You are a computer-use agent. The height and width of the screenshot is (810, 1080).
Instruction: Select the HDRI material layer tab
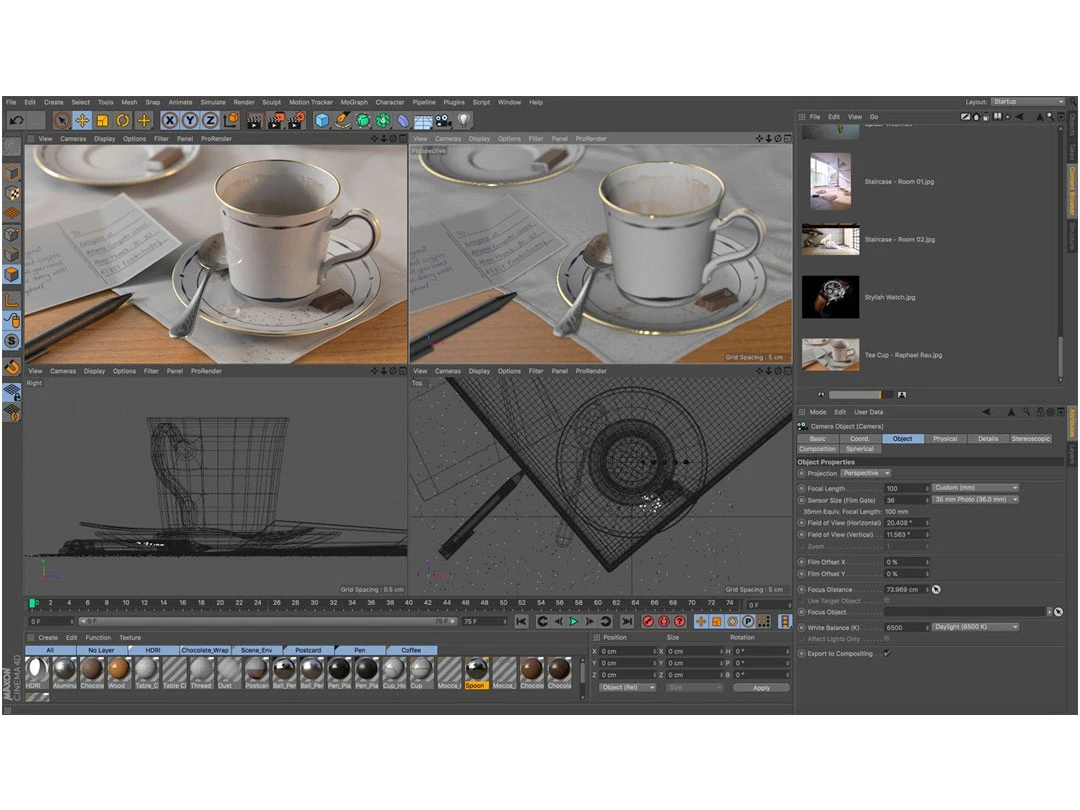pyautogui.click(x=153, y=650)
